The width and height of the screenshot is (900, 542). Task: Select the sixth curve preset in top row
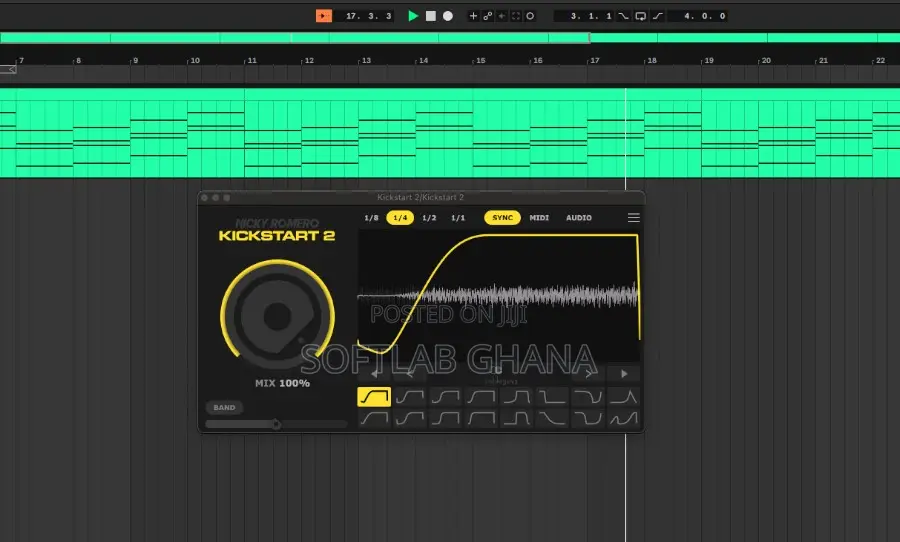point(552,397)
